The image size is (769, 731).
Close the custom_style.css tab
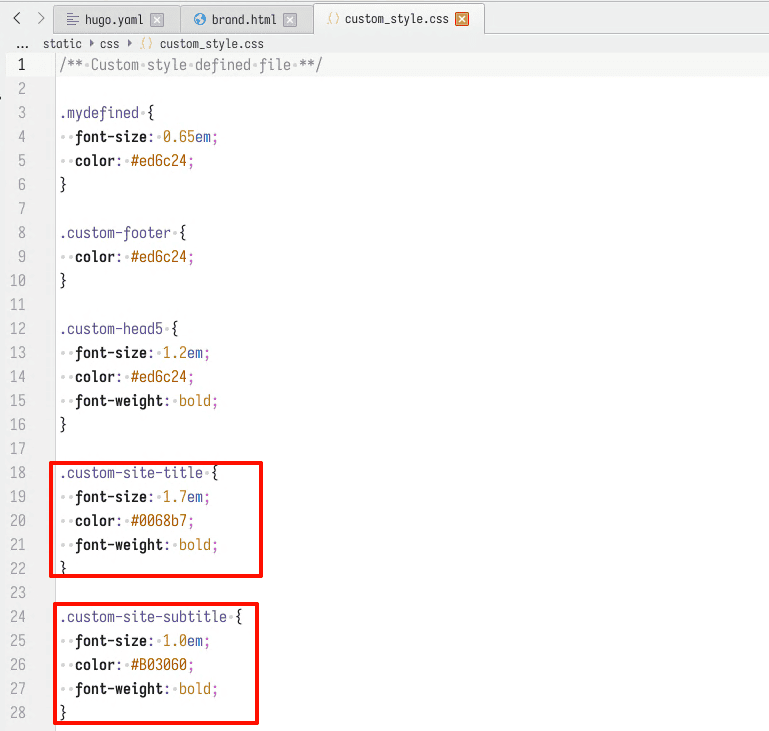pos(461,19)
